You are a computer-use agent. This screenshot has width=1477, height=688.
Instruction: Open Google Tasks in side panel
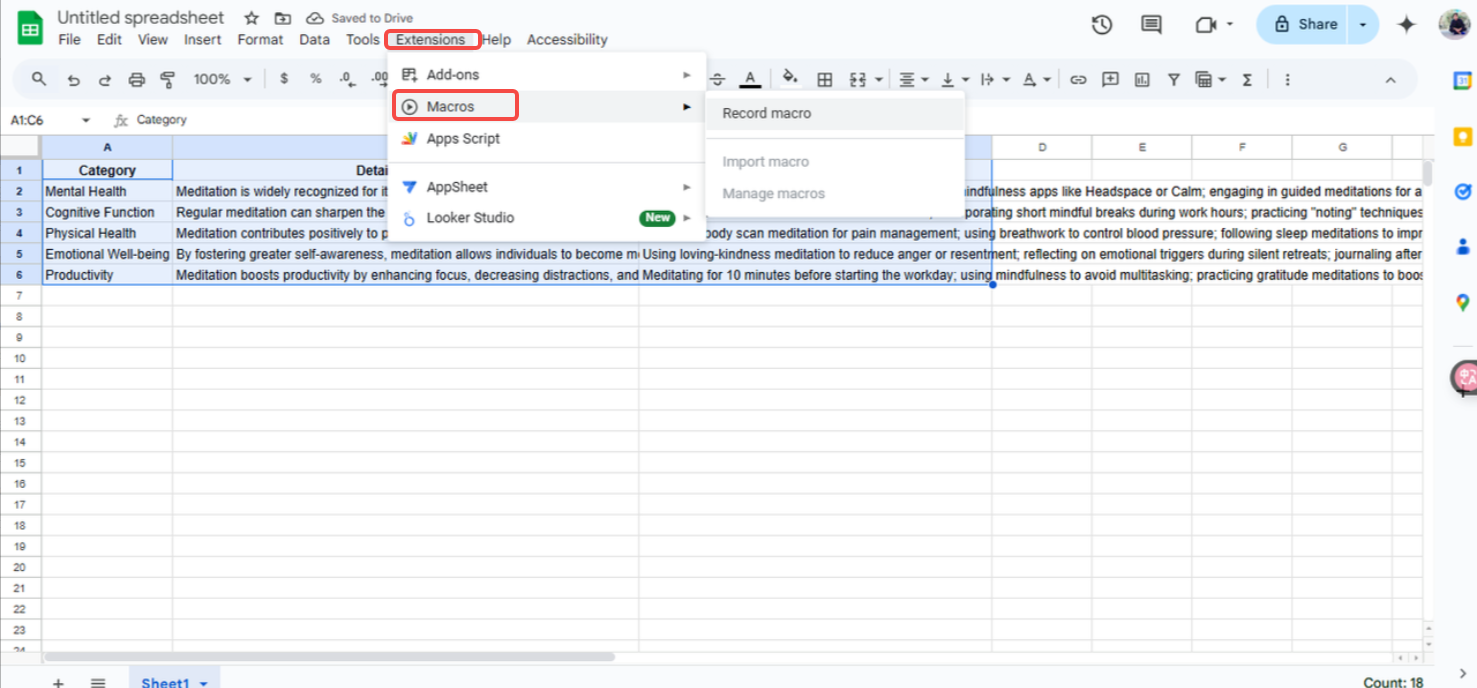coord(1462,192)
